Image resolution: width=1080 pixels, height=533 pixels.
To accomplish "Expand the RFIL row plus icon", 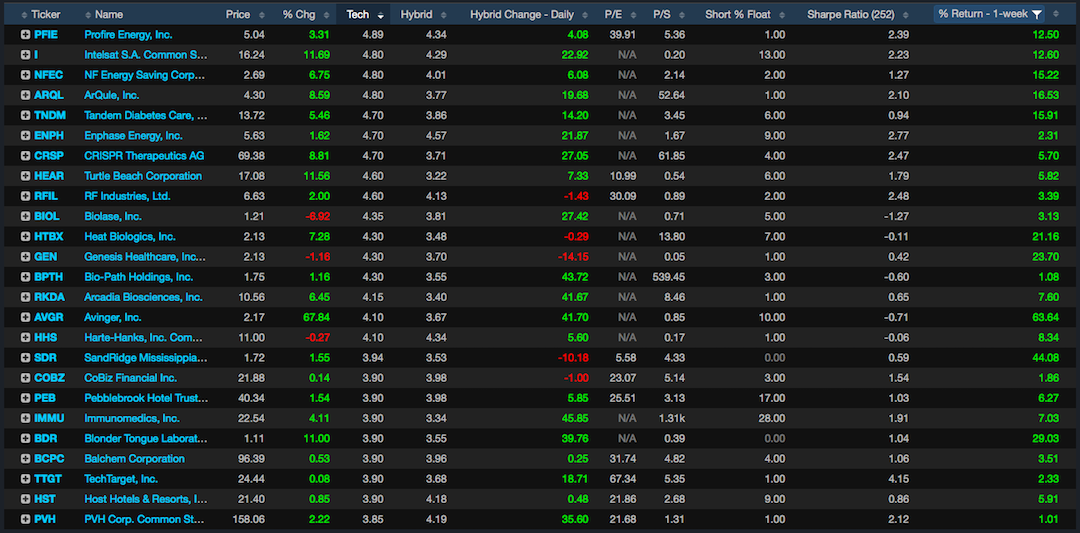I will pyautogui.click(x=25, y=196).
